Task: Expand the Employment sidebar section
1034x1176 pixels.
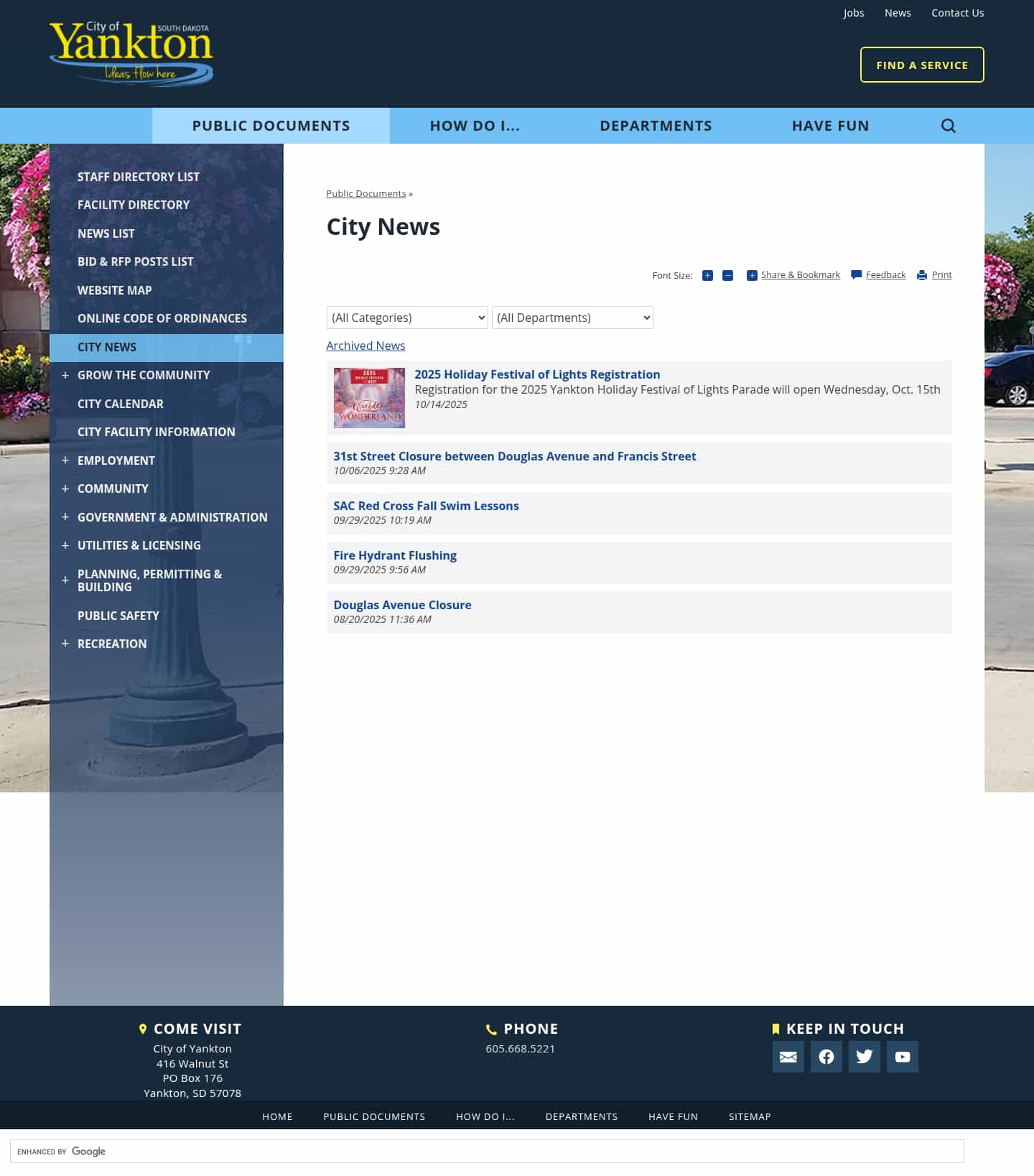Action: pyautogui.click(x=65, y=460)
